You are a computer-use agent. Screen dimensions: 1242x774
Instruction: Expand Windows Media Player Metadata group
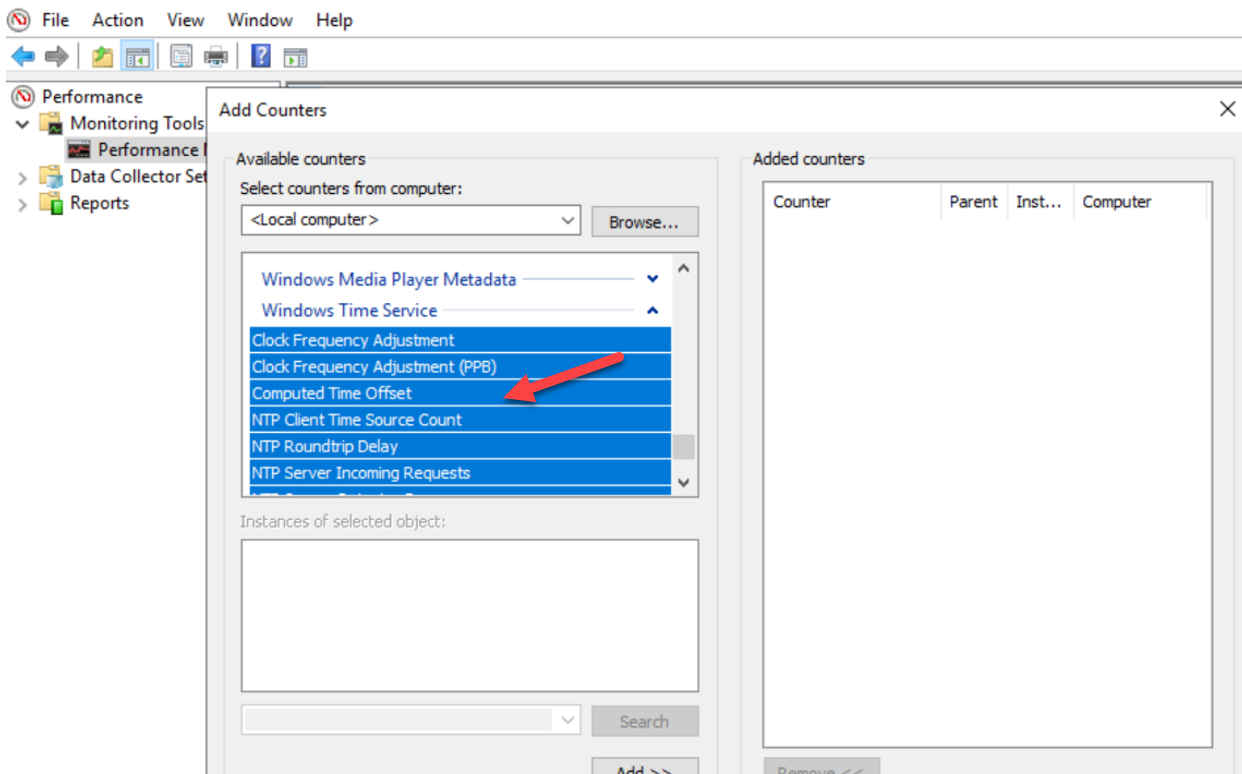tap(652, 280)
